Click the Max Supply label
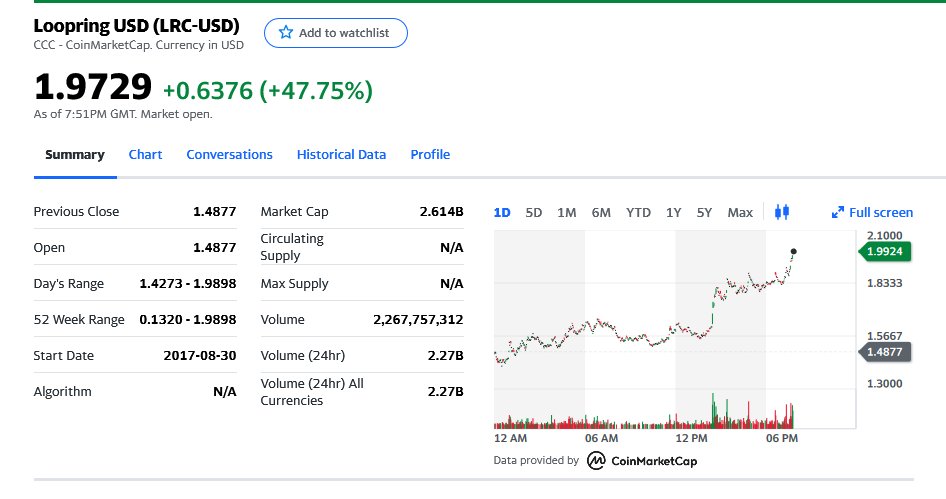The image size is (946, 499). click(294, 284)
